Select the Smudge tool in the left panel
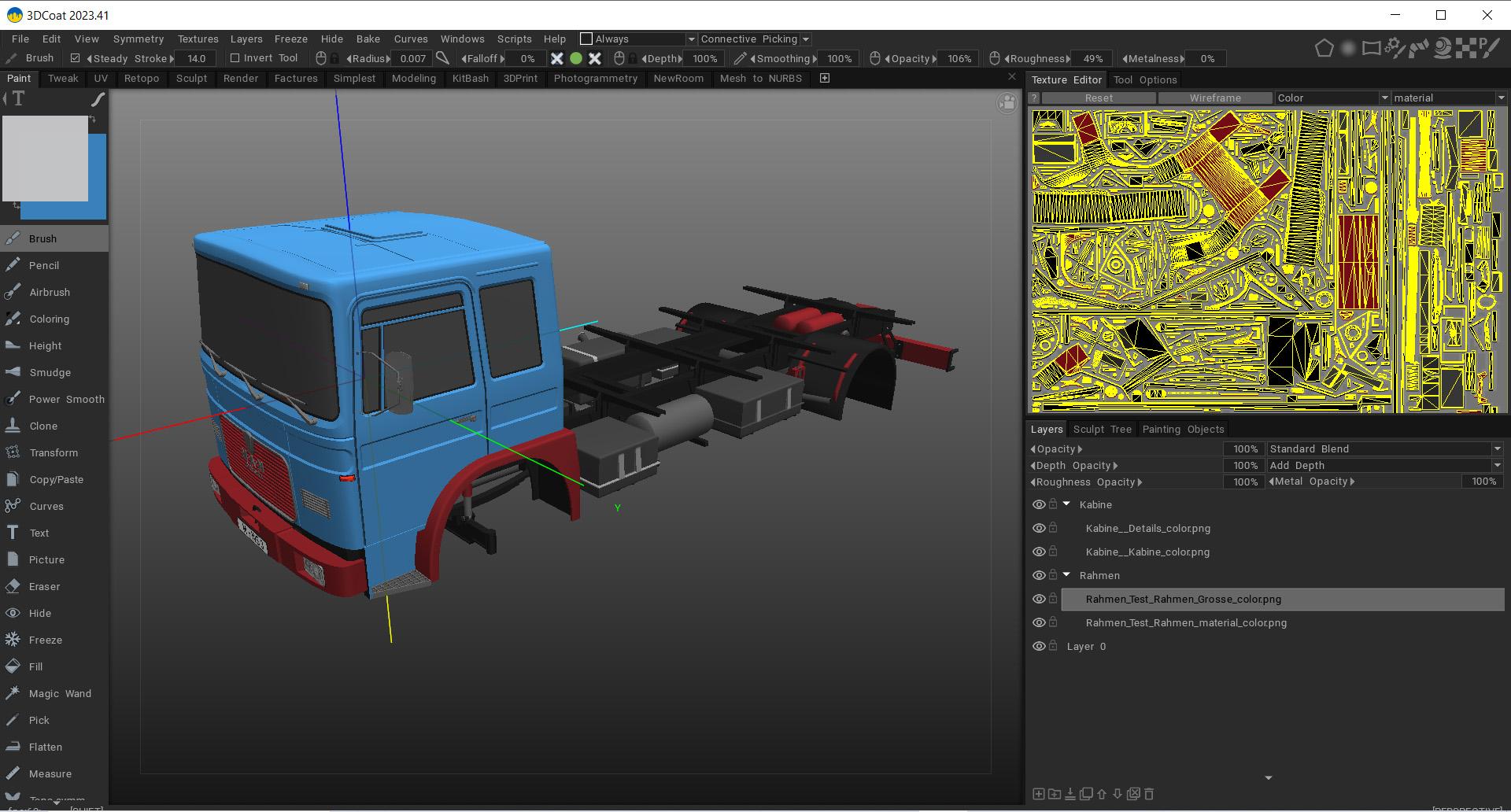The image size is (1511, 812). coord(54,372)
